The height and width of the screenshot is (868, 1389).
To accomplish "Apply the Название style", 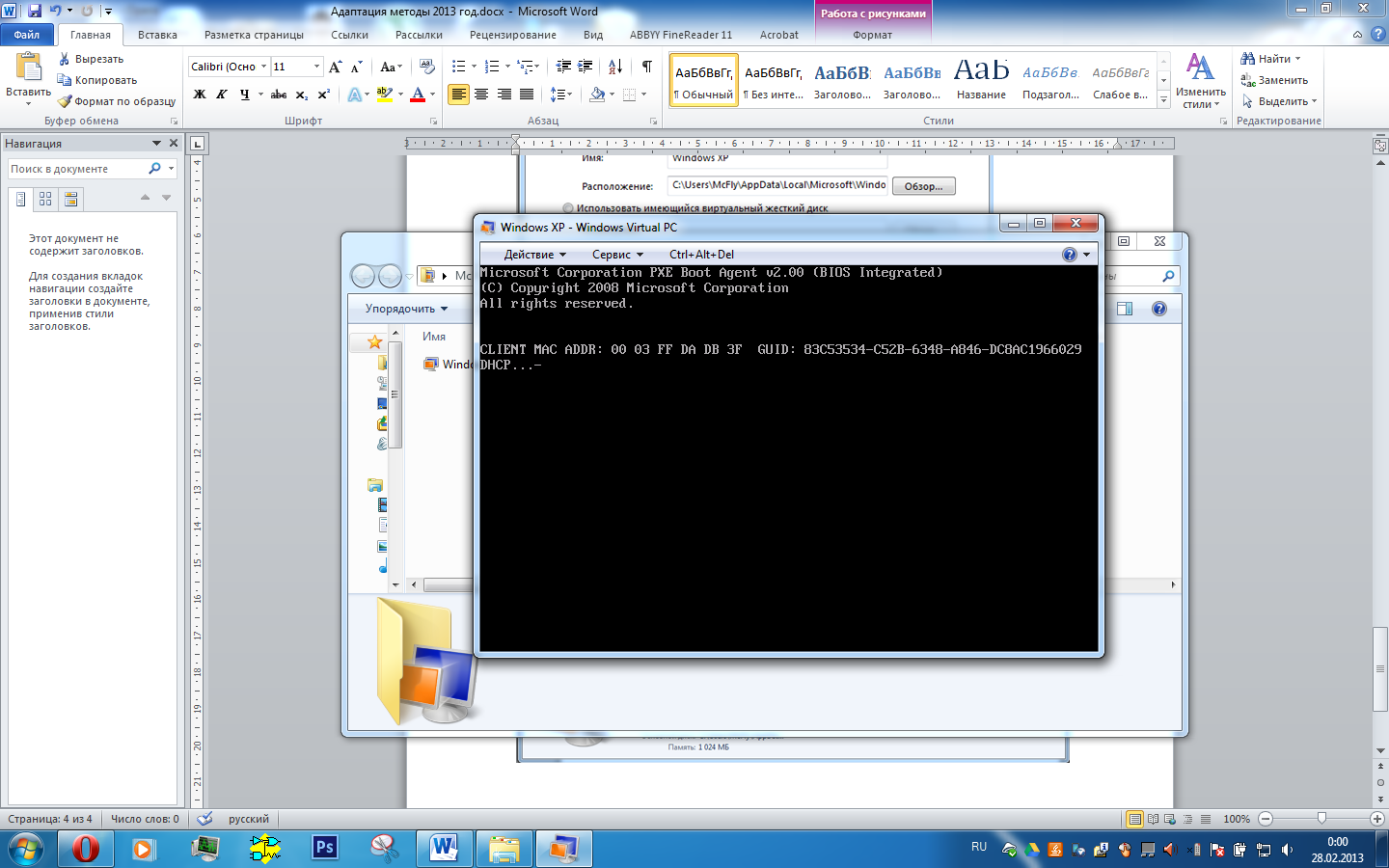I will coord(981,80).
